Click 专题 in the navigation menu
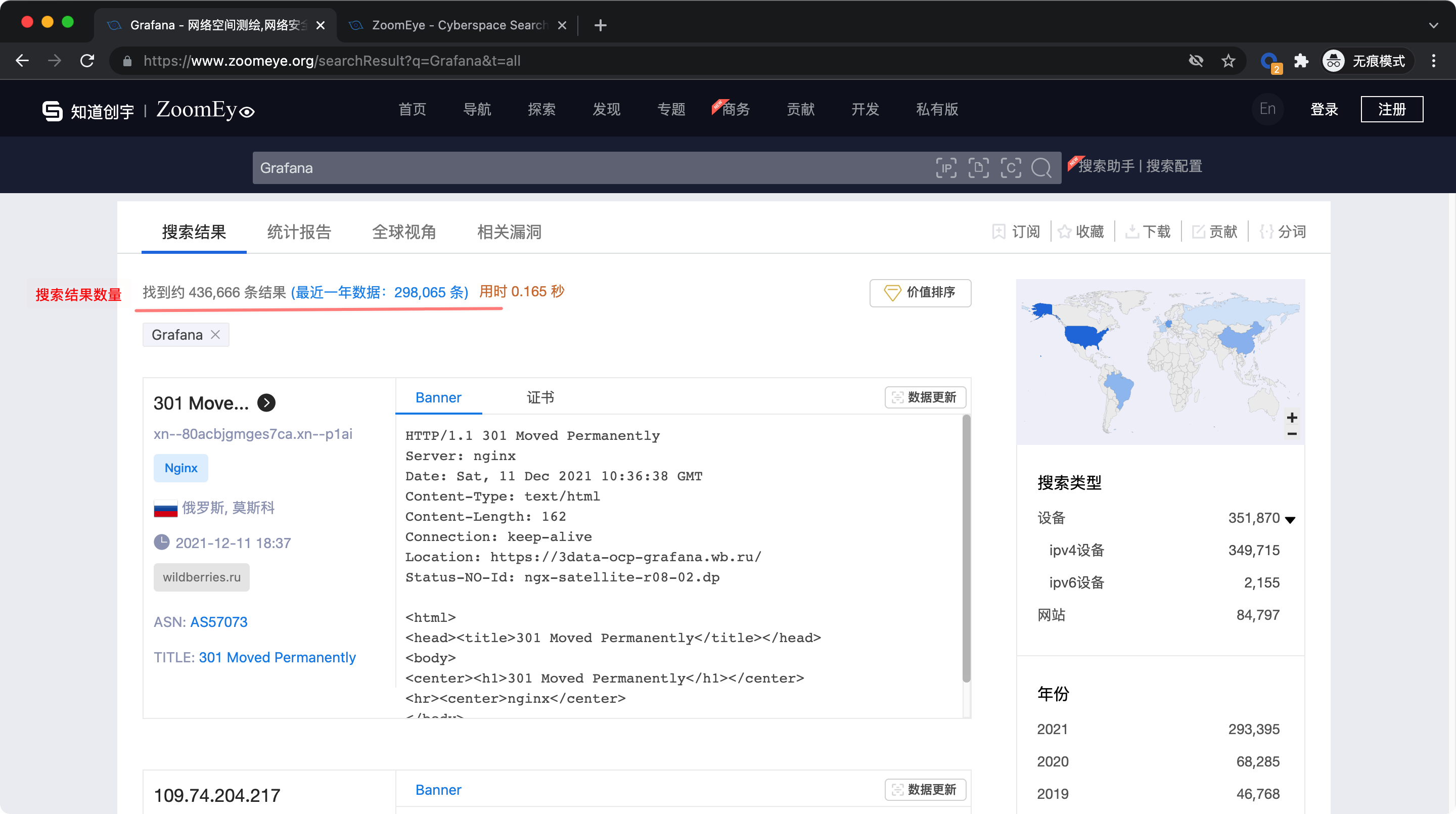1456x814 pixels. click(x=671, y=109)
